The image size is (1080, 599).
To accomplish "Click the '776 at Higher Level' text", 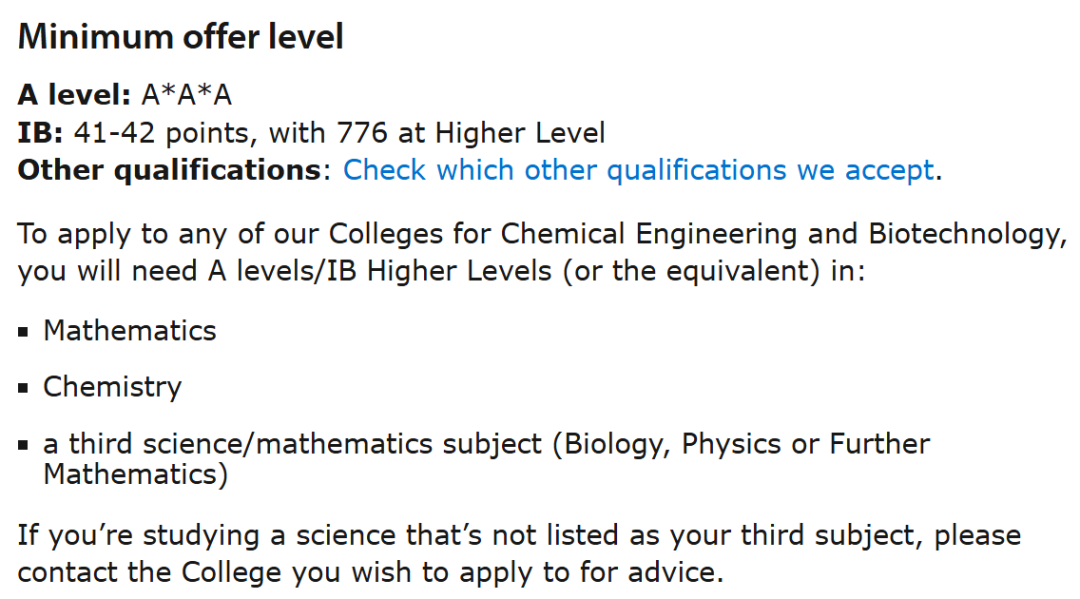I will click(470, 132).
